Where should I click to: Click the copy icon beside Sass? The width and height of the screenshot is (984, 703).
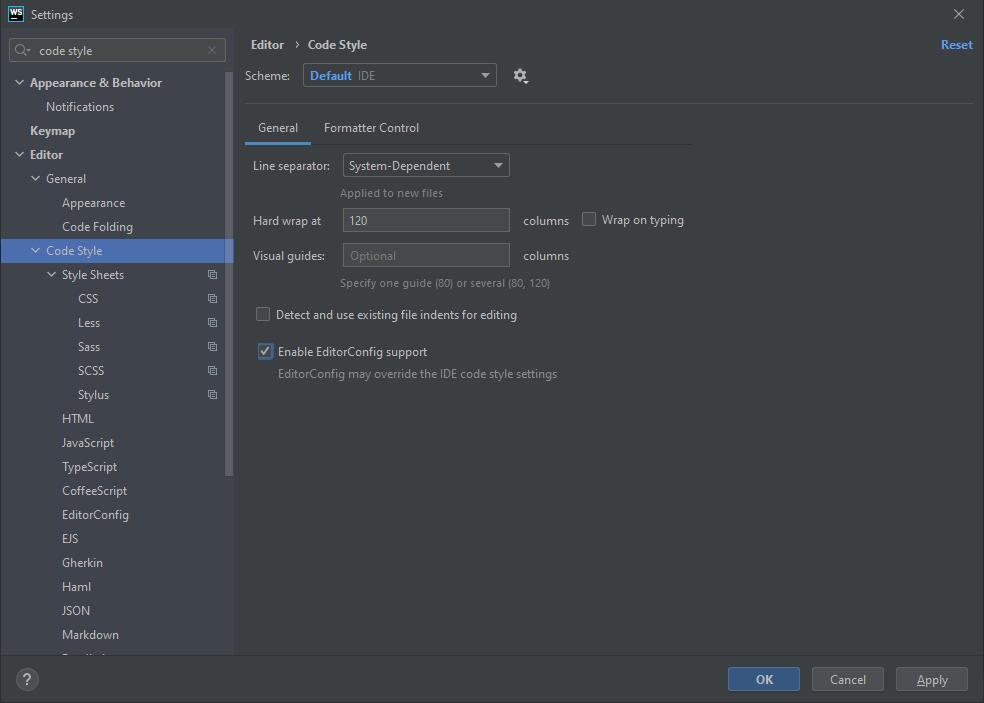click(212, 347)
